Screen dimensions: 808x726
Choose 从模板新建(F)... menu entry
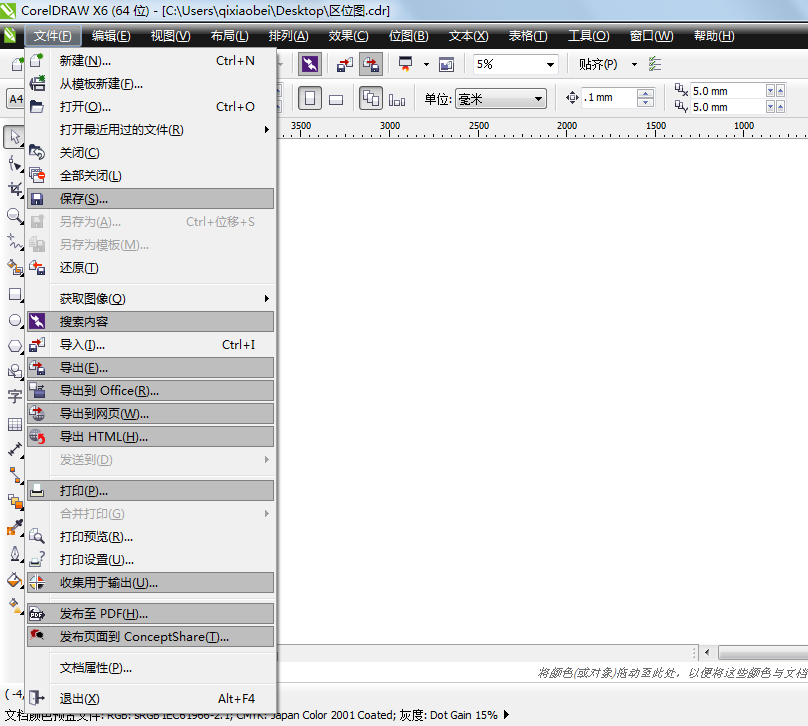(150, 83)
